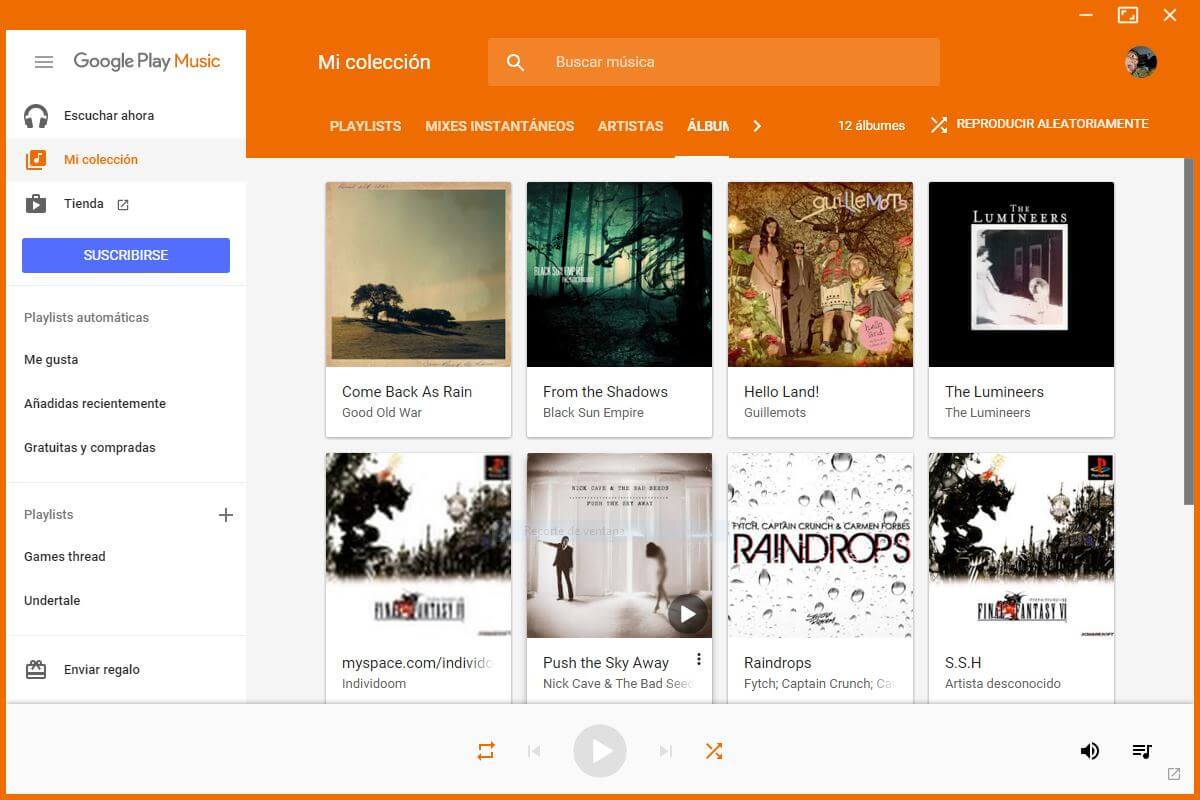
Task: Open Añadidas recientemente playlist
Action: tap(95, 404)
